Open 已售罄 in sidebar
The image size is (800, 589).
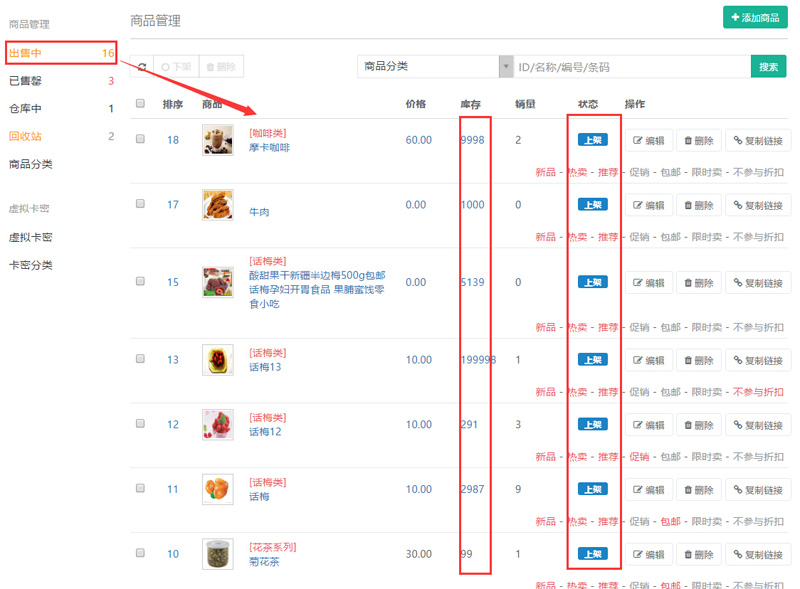click(x=26, y=81)
